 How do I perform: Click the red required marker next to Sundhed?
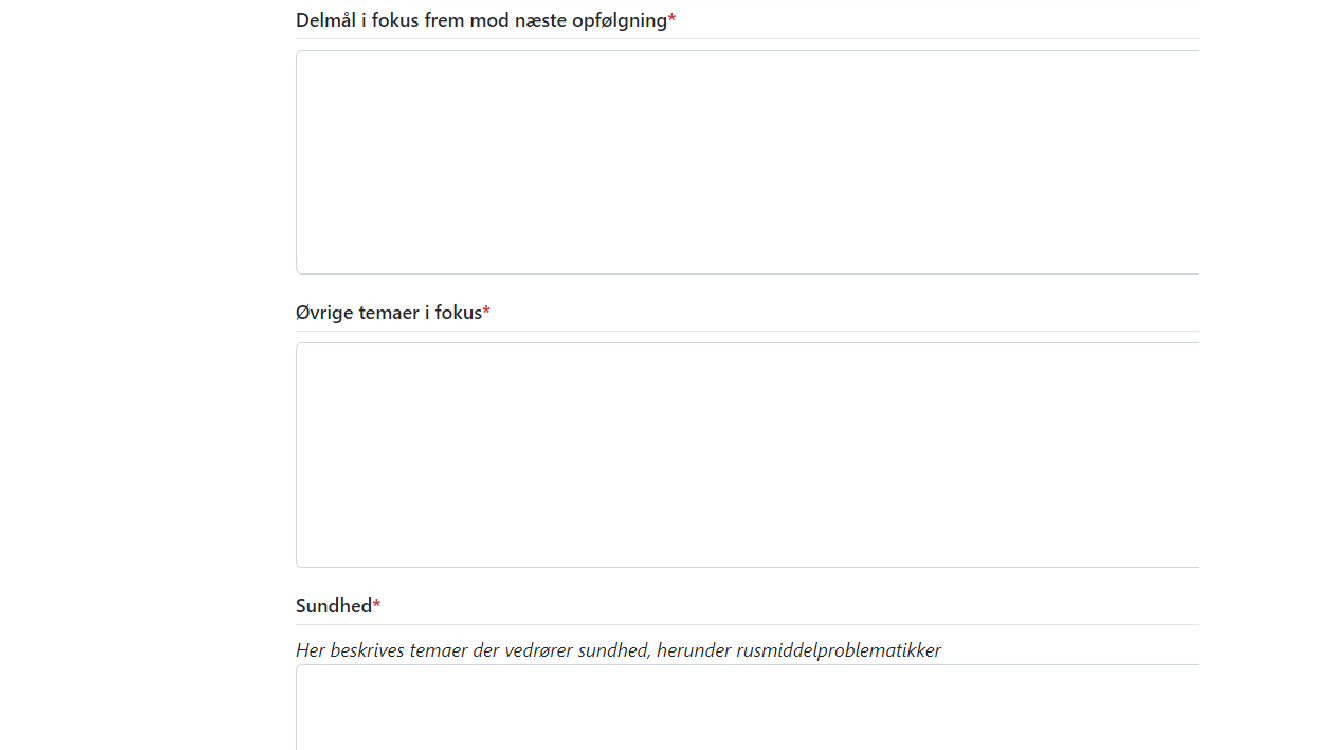[377, 604]
